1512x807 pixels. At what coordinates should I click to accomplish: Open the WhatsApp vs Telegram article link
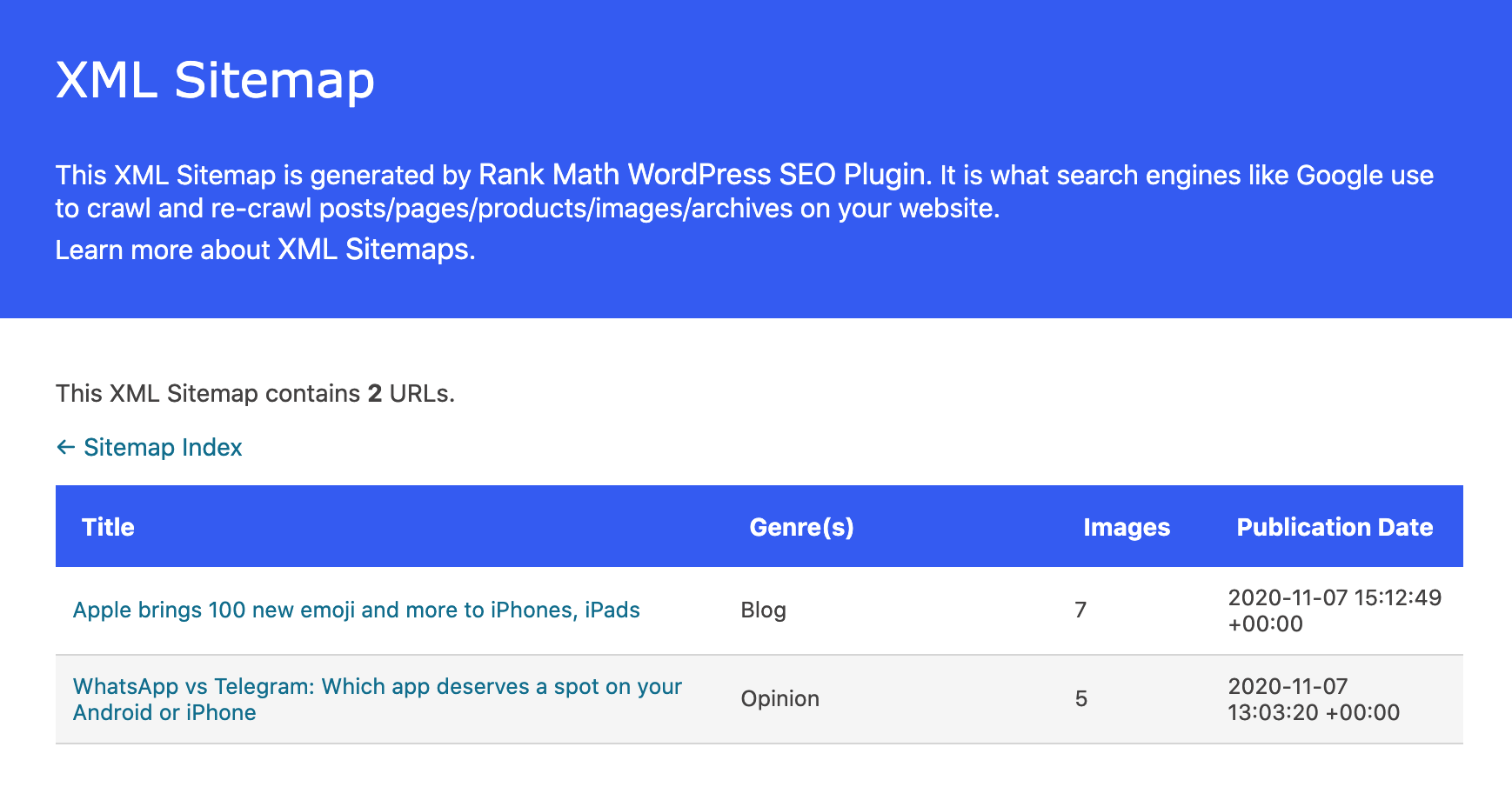tap(377, 699)
